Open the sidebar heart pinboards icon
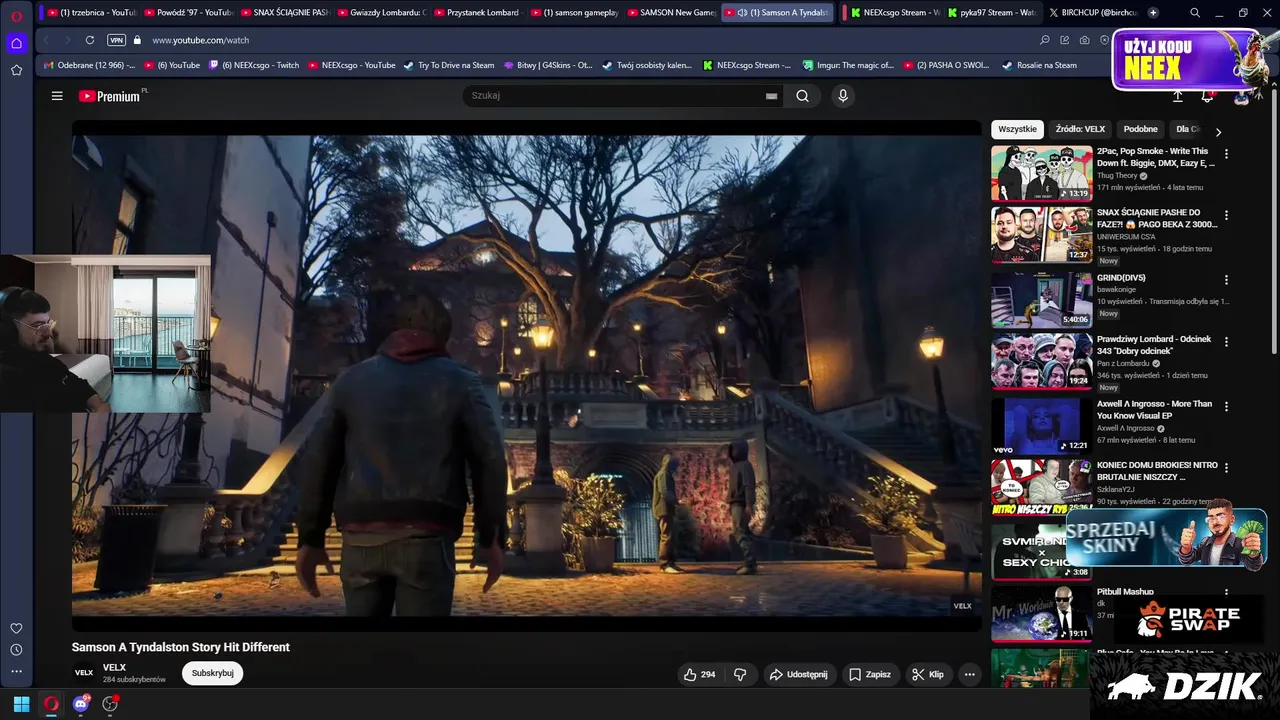 pos(16,628)
